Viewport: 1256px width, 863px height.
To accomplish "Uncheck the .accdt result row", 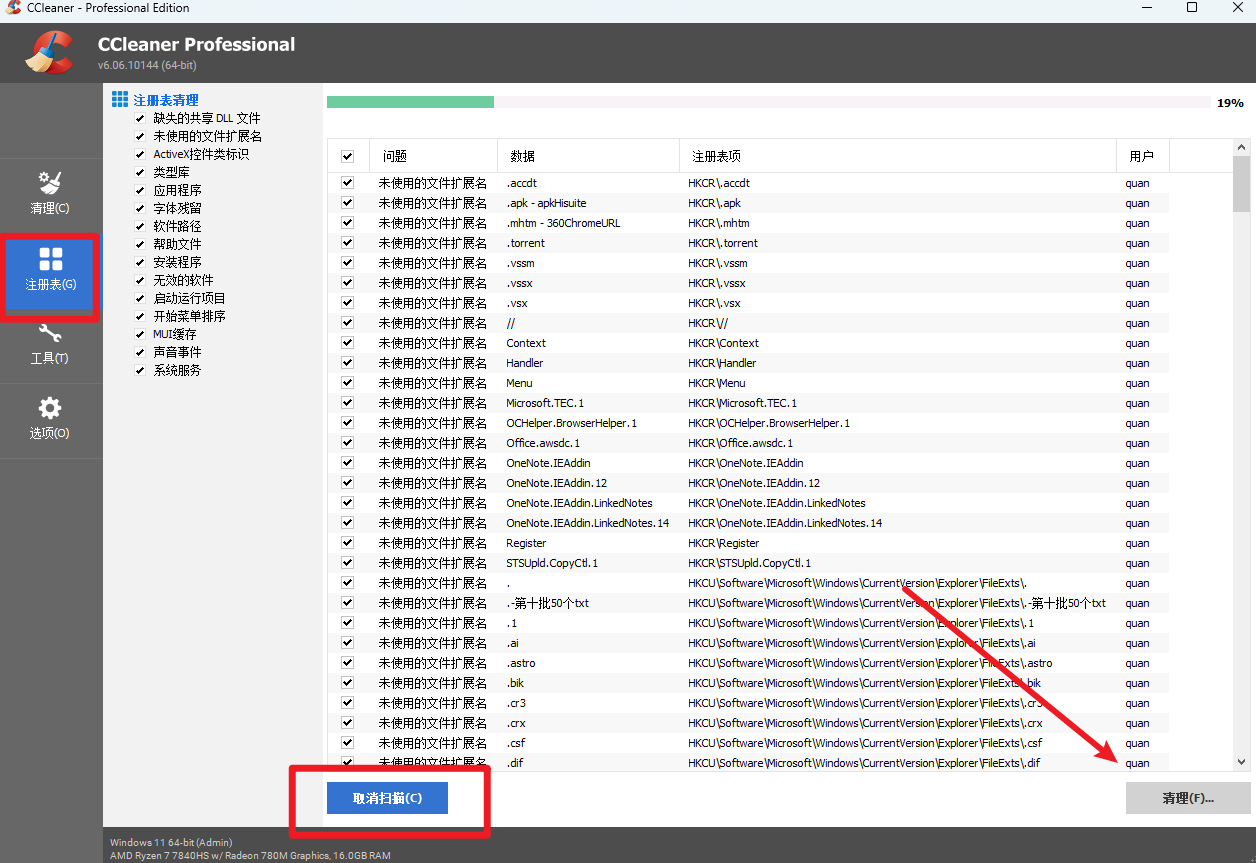I will (347, 183).
